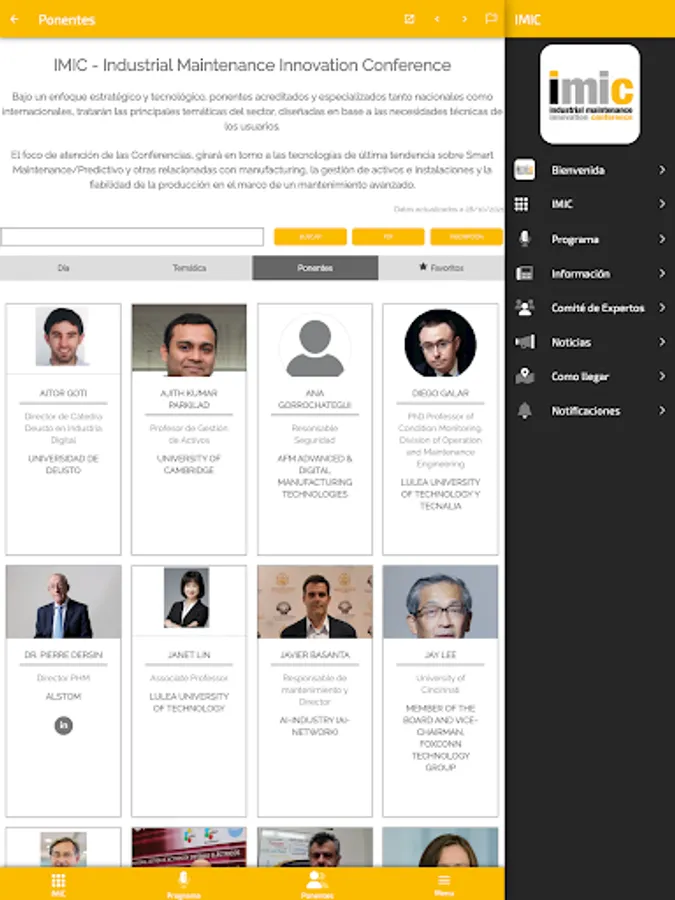
Task: Open the Noticias megaphone icon in sidebar
Action: click(x=525, y=342)
